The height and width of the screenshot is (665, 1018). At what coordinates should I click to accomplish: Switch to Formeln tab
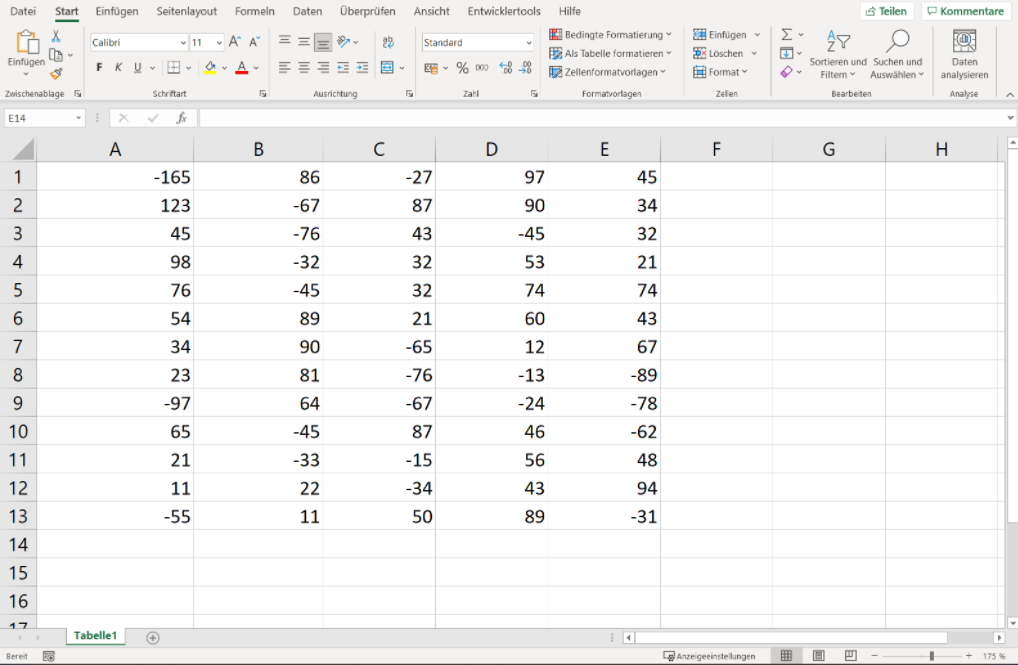click(x=254, y=11)
